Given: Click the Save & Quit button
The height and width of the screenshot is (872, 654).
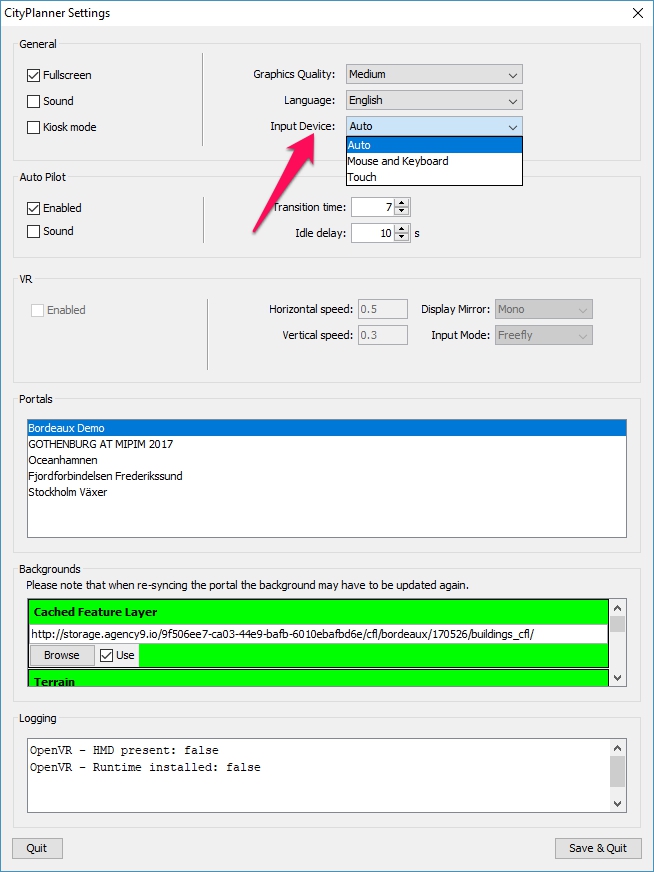Looking at the screenshot, I should 598,849.
